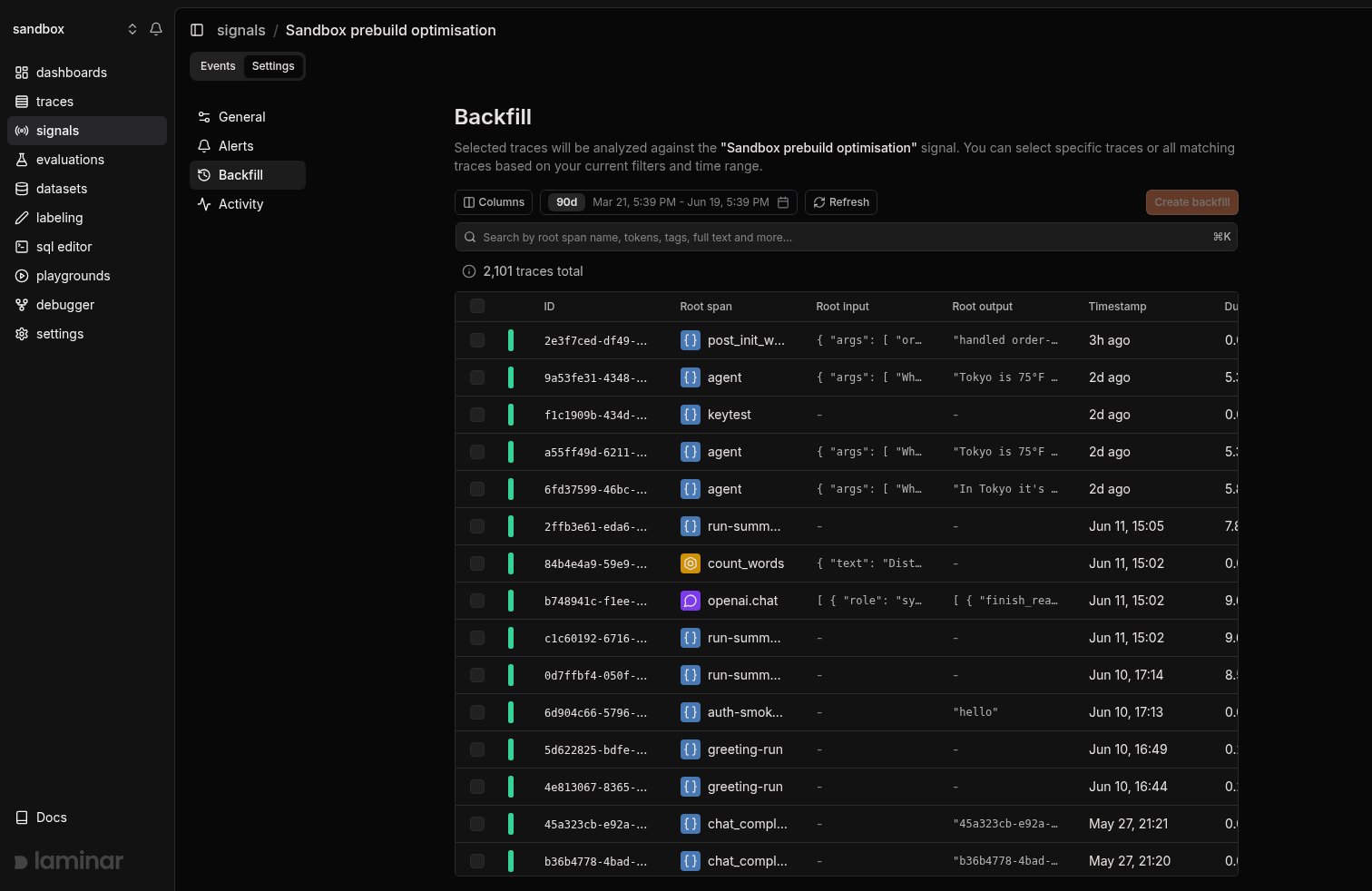This screenshot has height=891, width=1372.
Task: Click root output "In Tokyo it's" cell
Action: click(x=1005, y=489)
